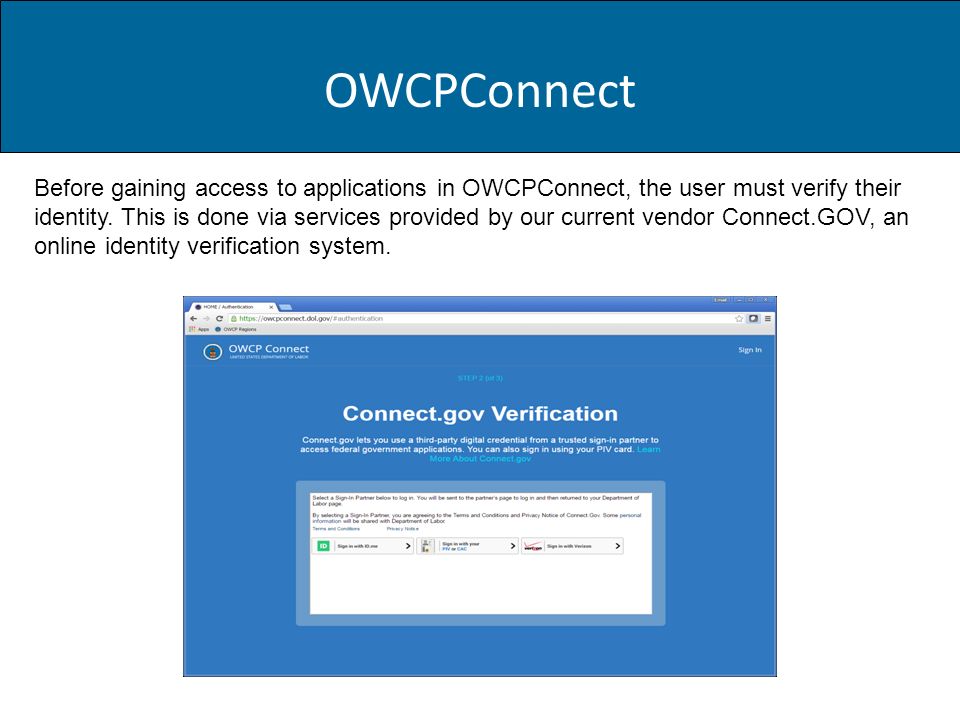Click the Connect.gov Verification heading

tap(480, 414)
